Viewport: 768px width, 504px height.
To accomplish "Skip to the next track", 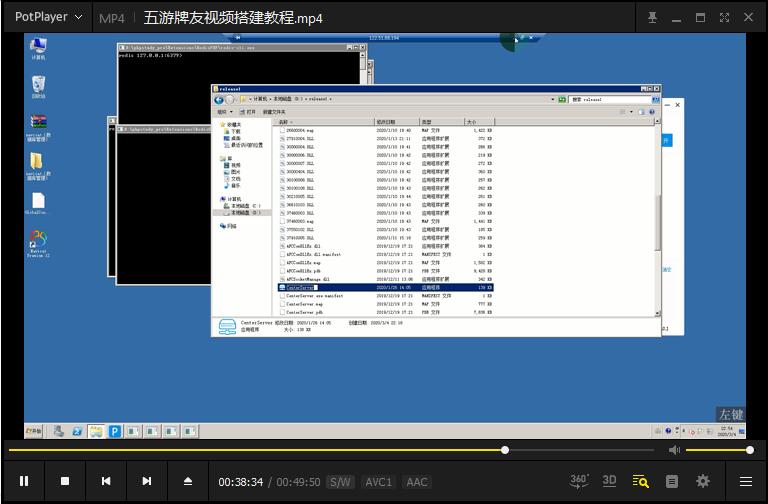I will pyautogui.click(x=147, y=481).
